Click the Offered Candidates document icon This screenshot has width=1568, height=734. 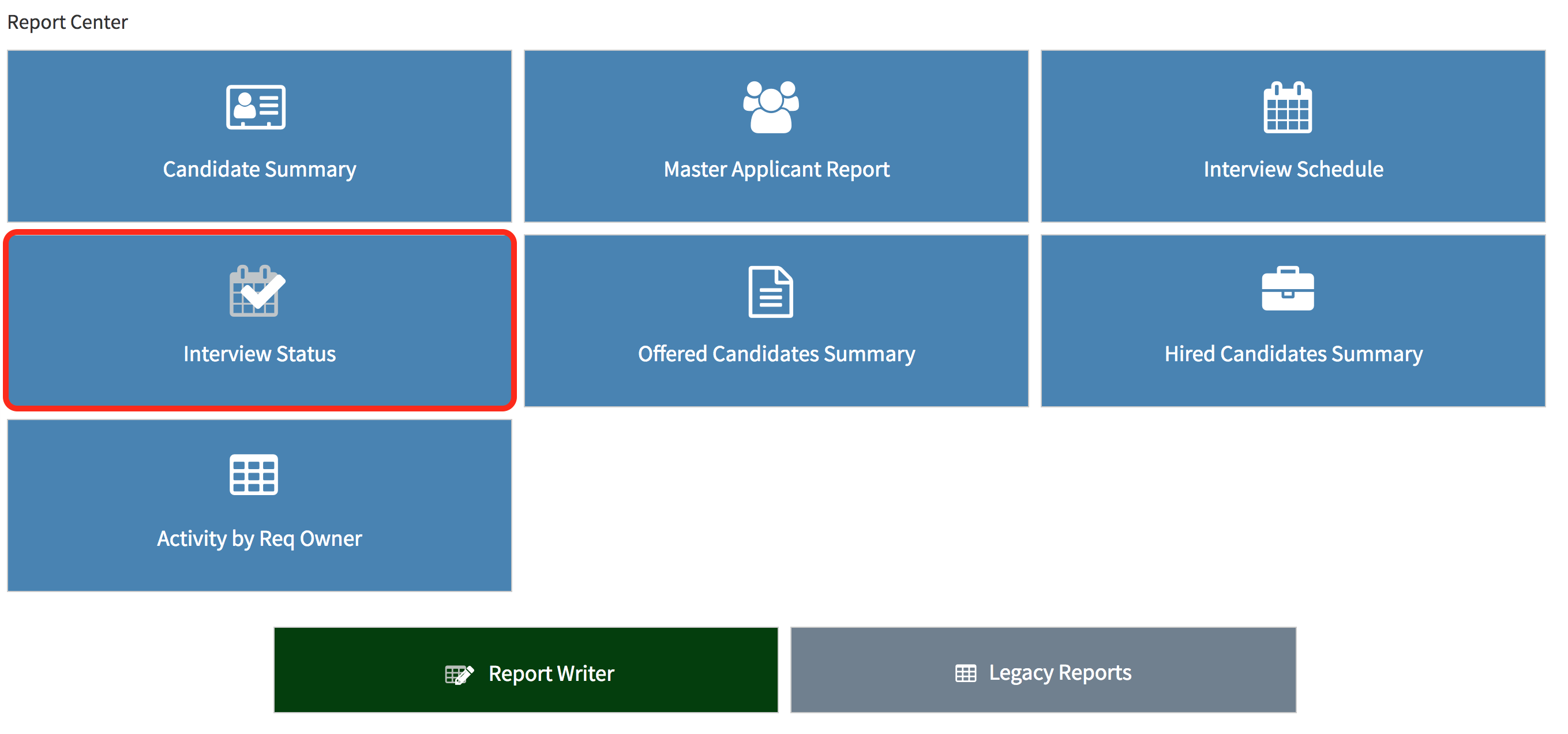point(771,292)
